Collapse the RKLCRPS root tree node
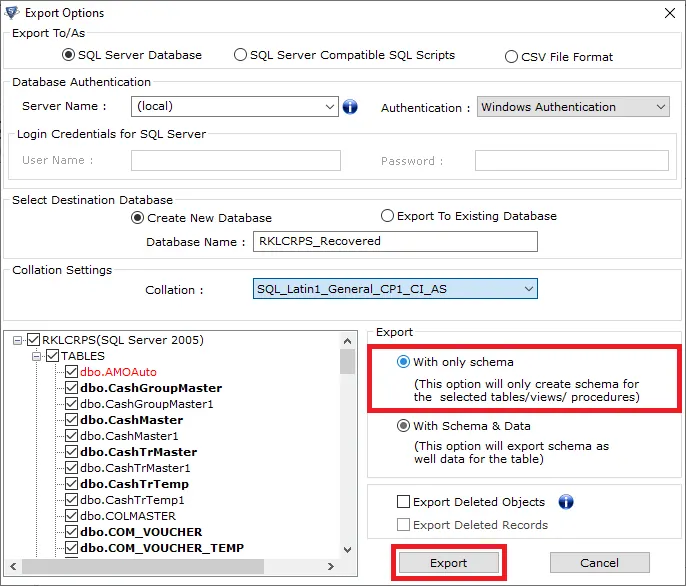This screenshot has width=686, height=586. point(19,340)
